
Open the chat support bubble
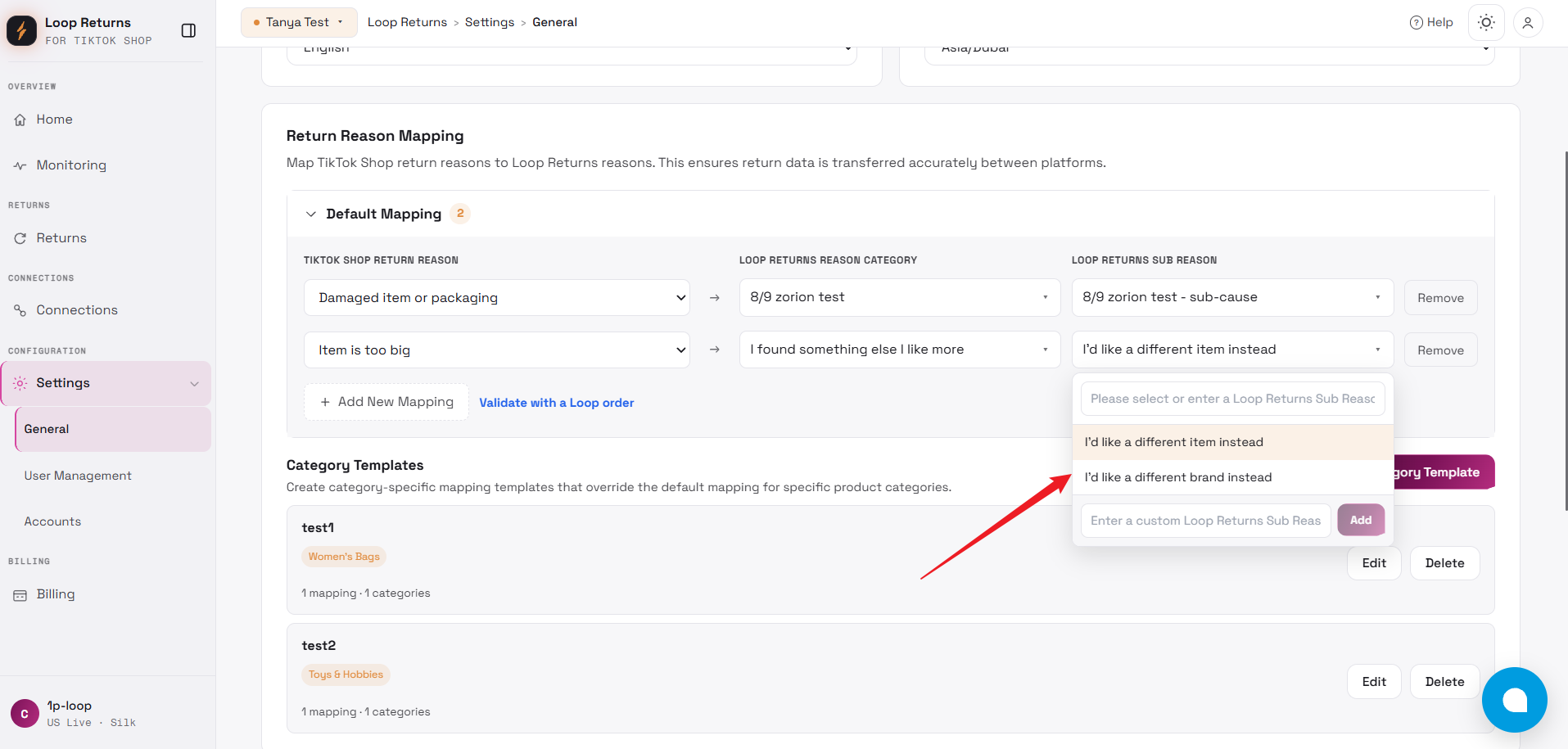pyautogui.click(x=1515, y=700)
